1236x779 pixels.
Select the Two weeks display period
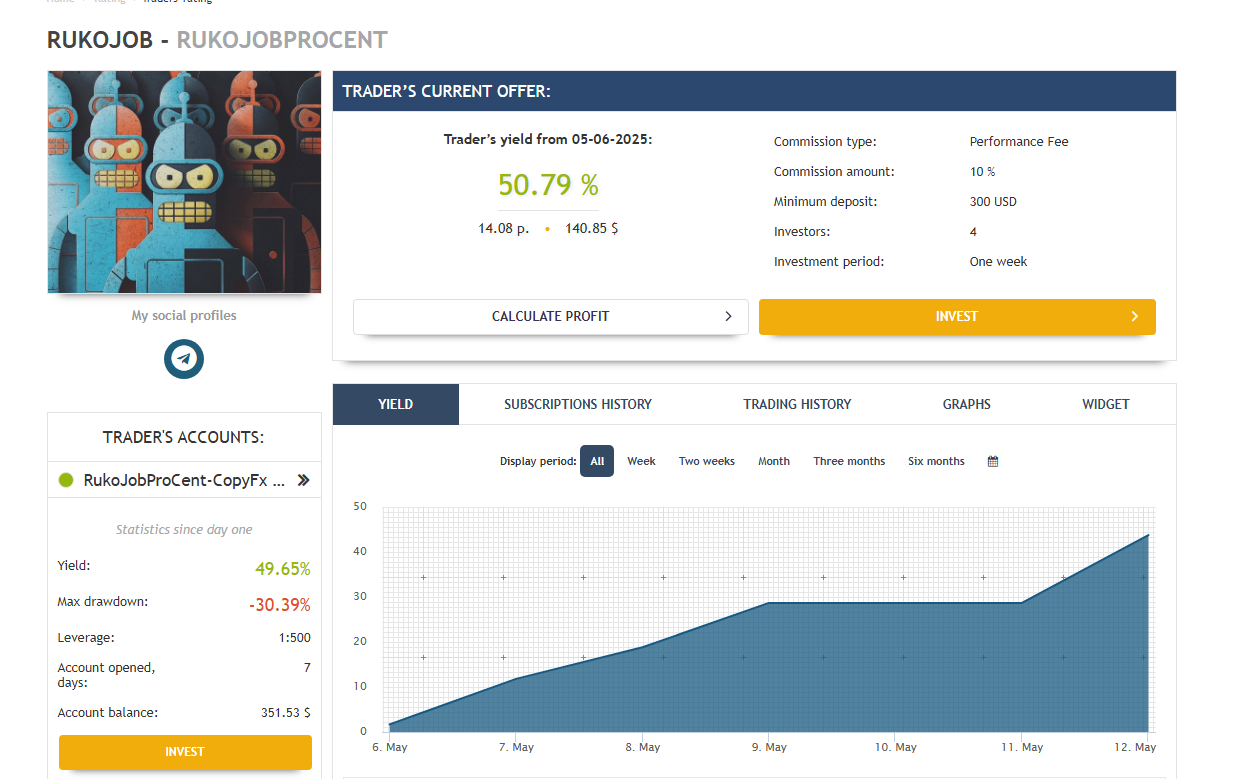707,461
